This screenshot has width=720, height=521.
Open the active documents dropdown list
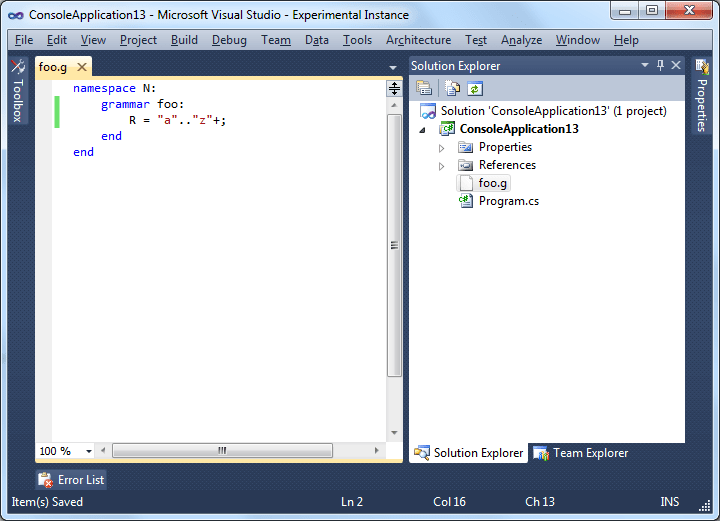[x=393, y=67]
